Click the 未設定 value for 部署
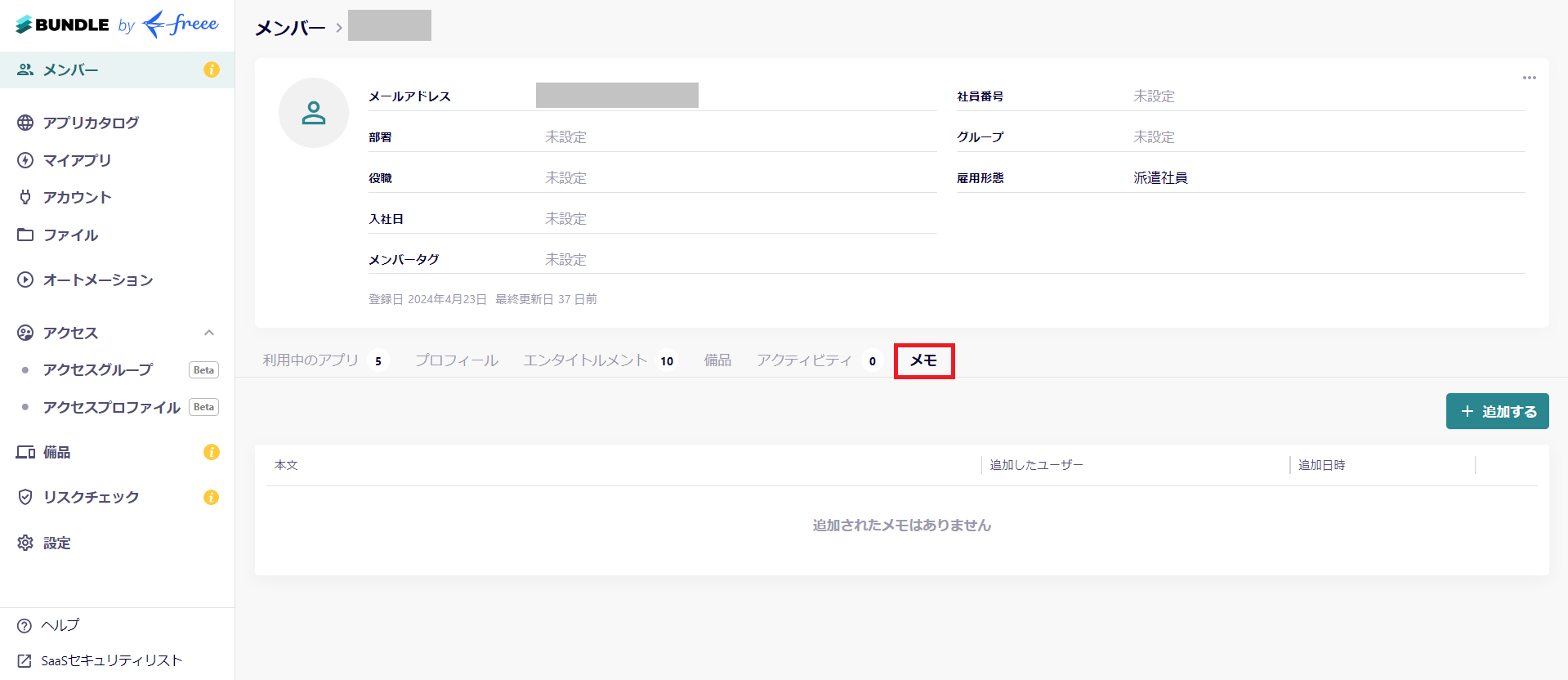 (x=566, y=137)
